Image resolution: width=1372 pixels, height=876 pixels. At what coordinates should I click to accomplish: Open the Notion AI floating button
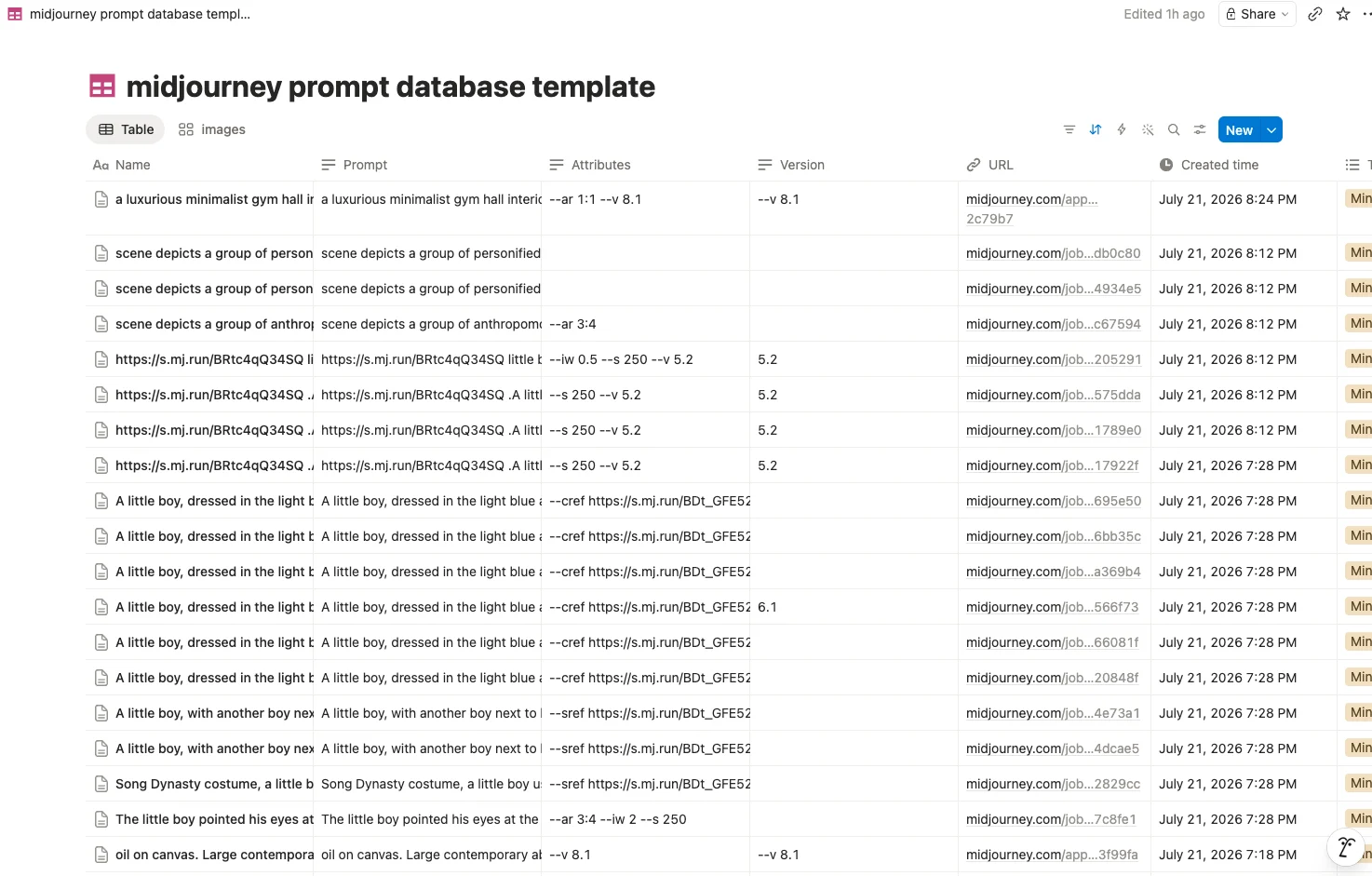[x=1346, y=847]
